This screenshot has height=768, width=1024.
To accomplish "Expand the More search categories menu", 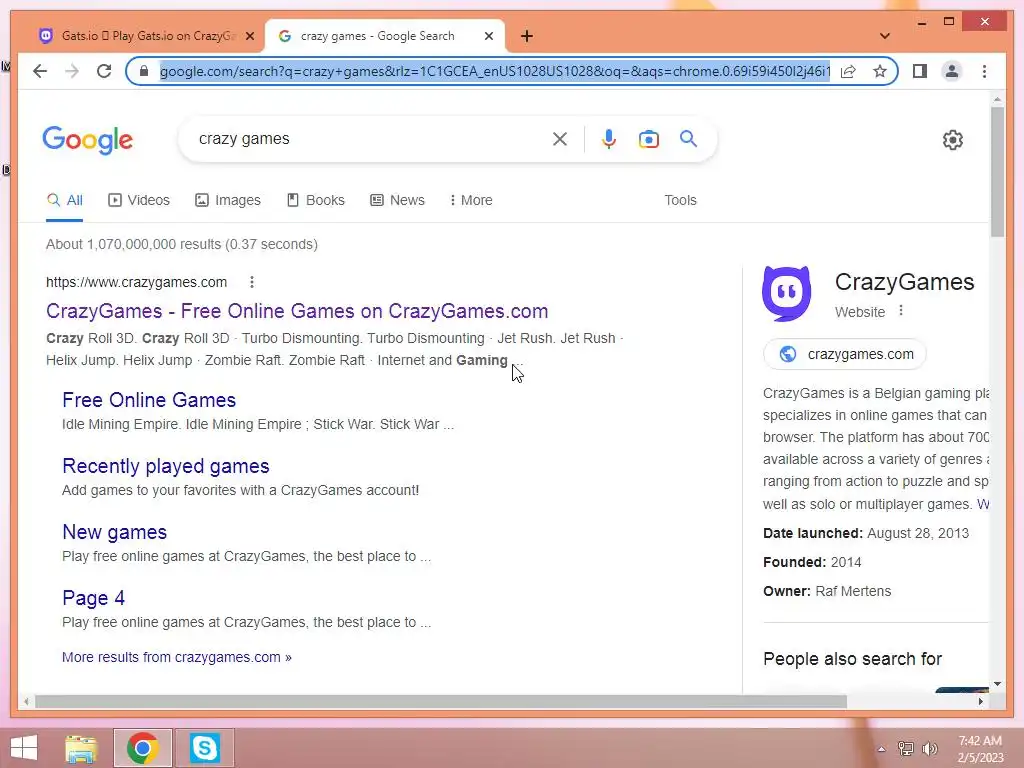I will point(471,200).
